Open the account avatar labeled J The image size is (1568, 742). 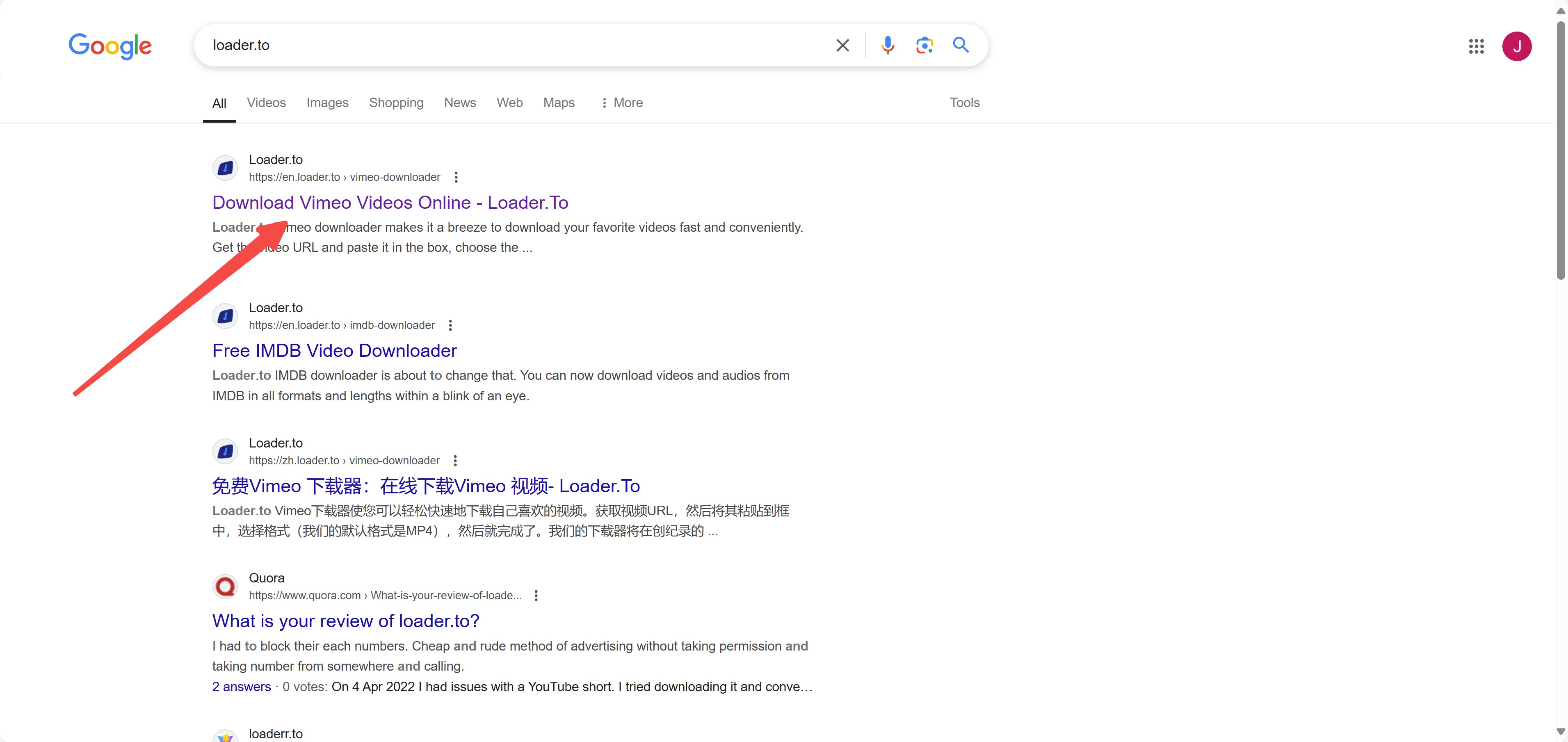click(x=1516, y=46)
